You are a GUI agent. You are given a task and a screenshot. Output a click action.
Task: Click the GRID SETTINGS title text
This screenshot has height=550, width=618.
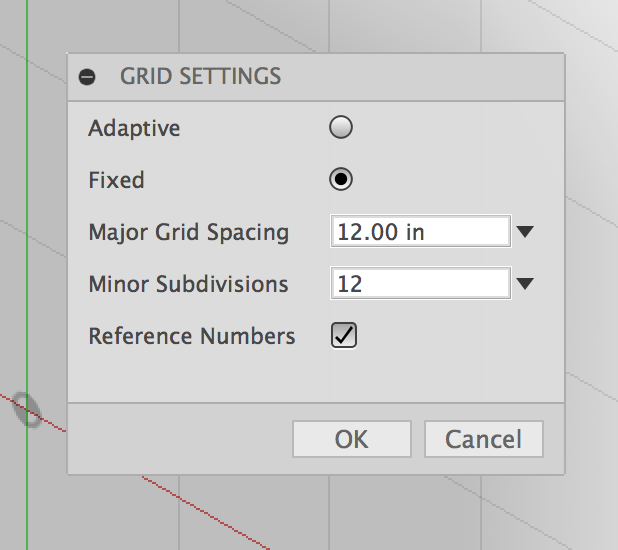click(200, 77)
